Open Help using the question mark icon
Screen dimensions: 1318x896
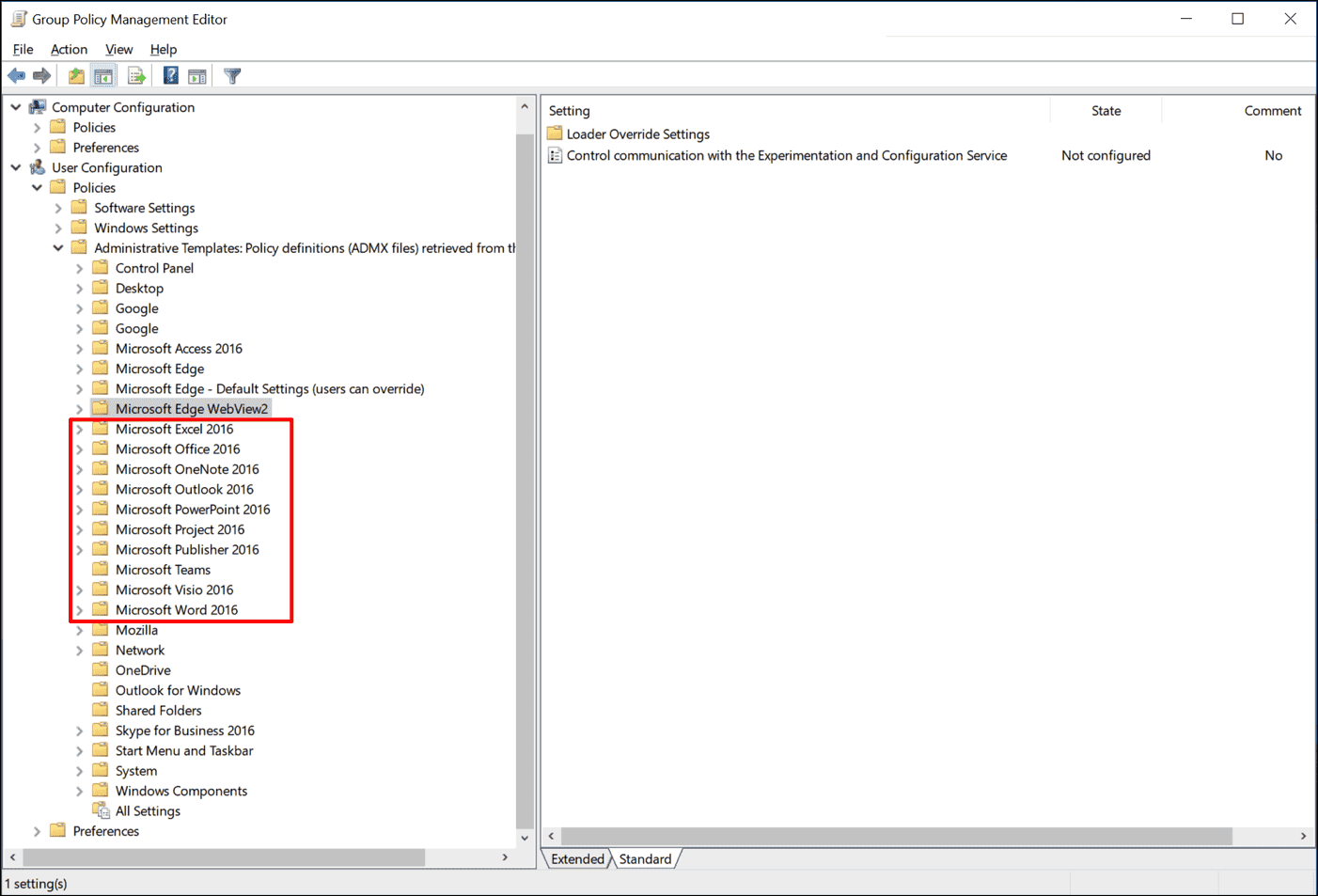point(169,75)
